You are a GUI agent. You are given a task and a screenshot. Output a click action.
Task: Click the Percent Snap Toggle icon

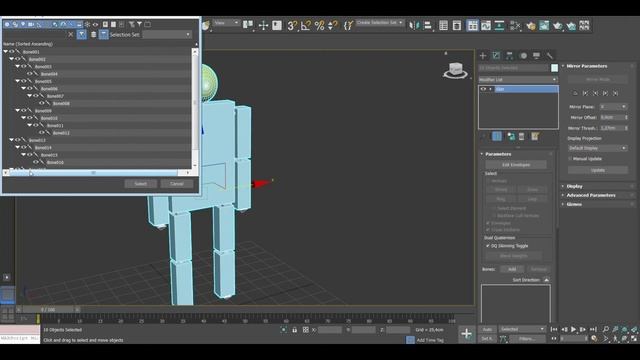click(x=319, y=26)
